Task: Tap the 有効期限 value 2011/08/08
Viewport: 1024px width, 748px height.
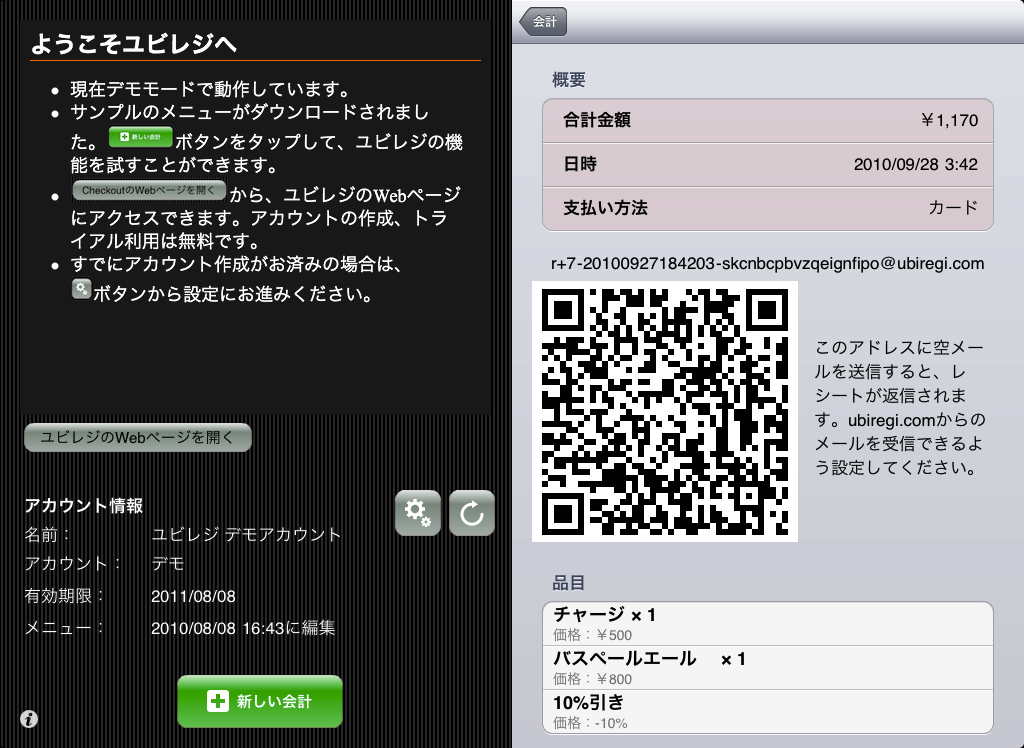Action: click(x=193, y=596)
